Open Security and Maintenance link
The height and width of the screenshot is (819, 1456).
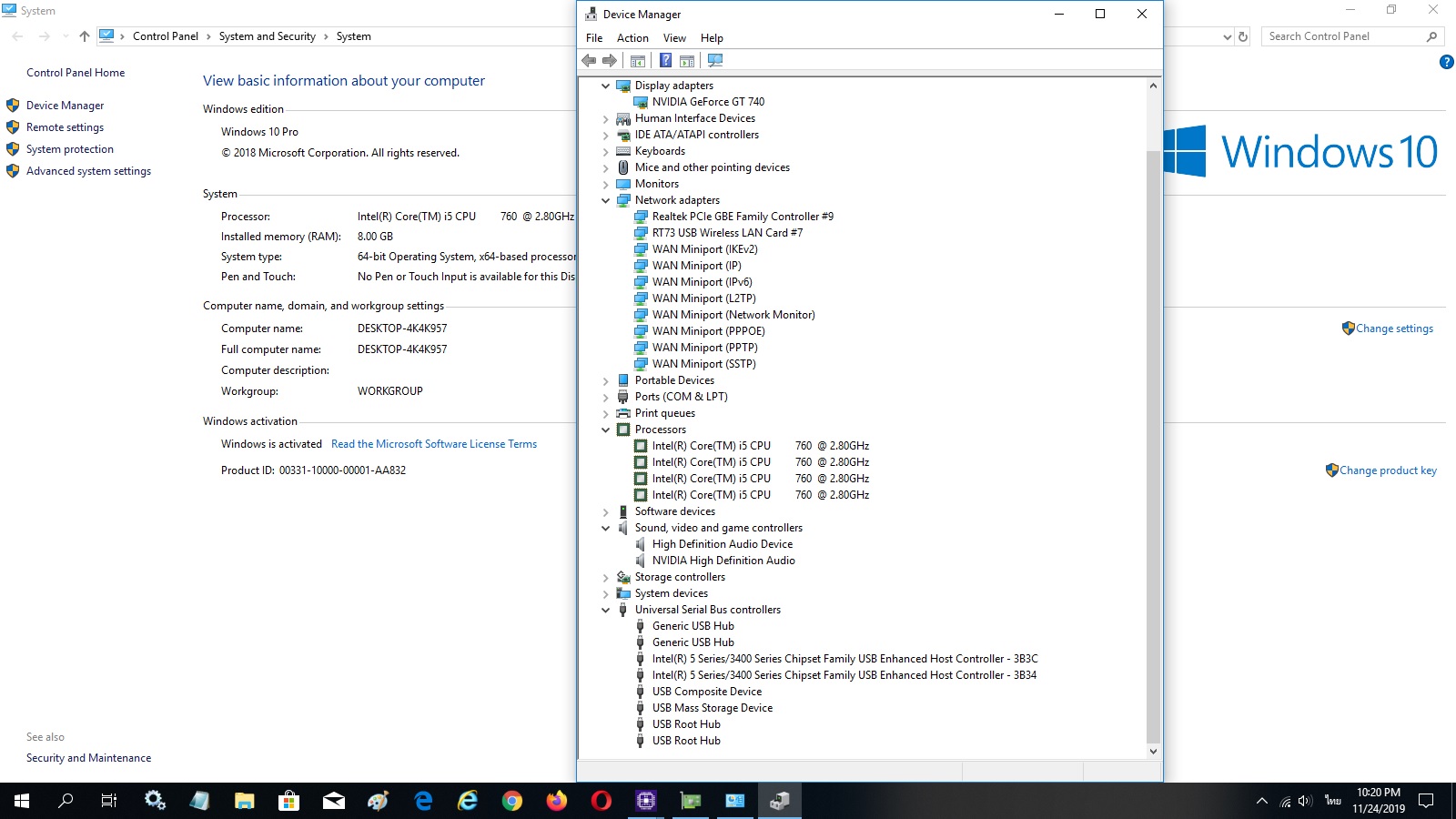88,758
